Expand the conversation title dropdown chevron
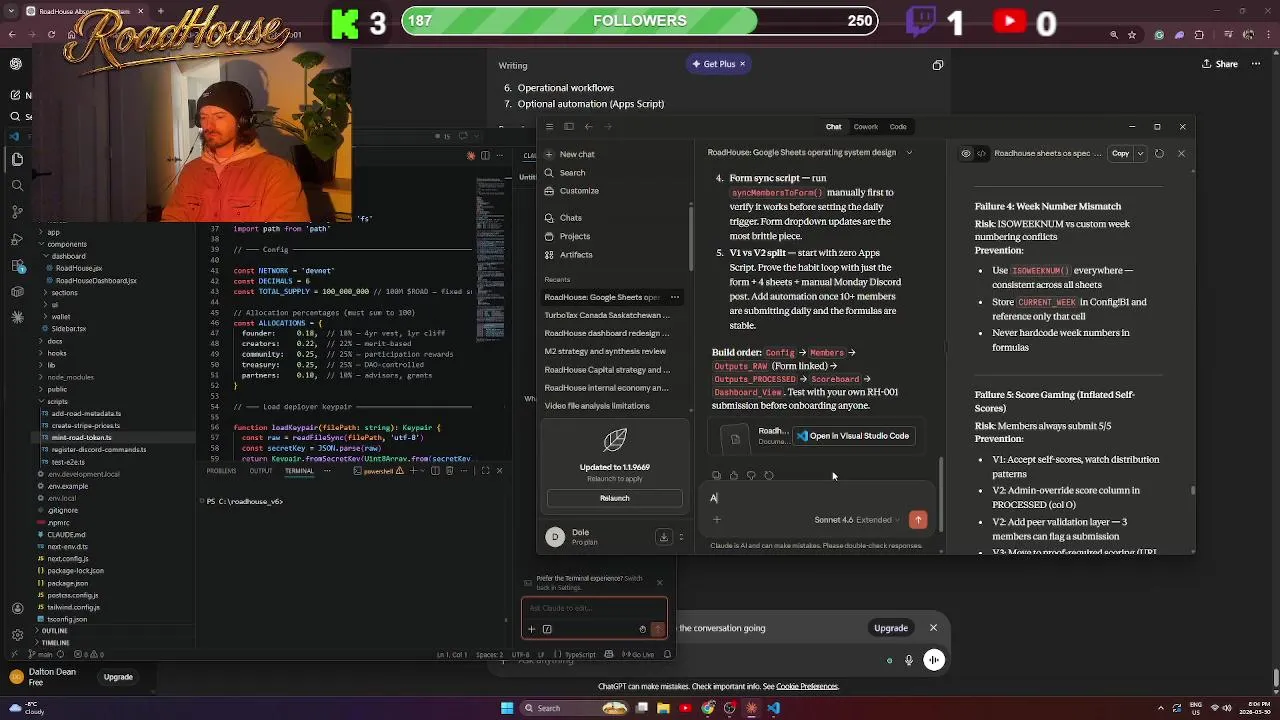This screenshot has width=1280, height=720. click(909, 153)
